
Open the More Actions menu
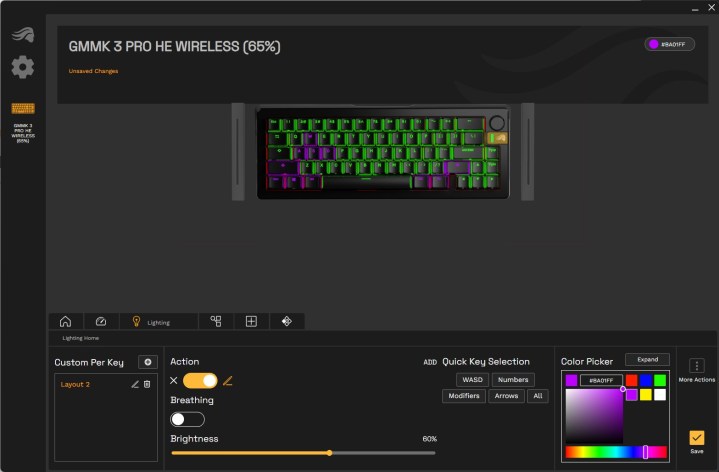(x=697, y=366)
